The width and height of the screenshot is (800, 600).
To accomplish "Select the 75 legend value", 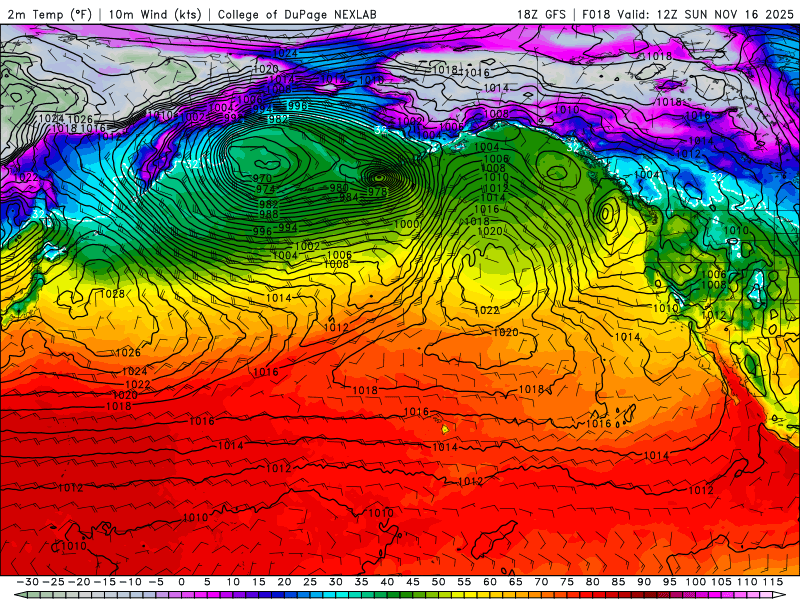I will point(567,582).
